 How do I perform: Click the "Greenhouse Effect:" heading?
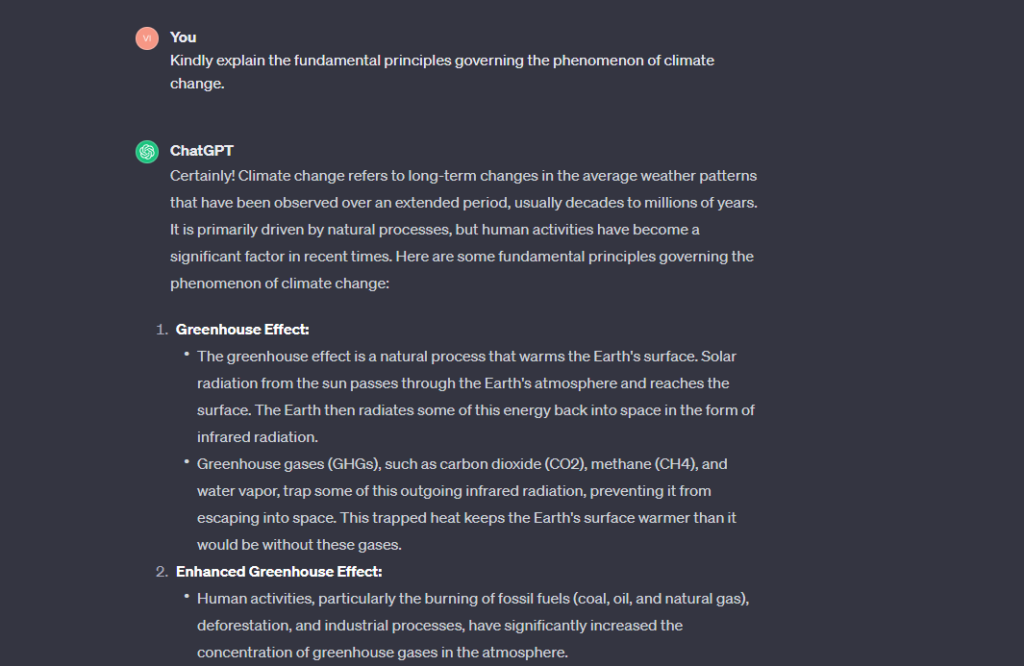coord(241,329)
